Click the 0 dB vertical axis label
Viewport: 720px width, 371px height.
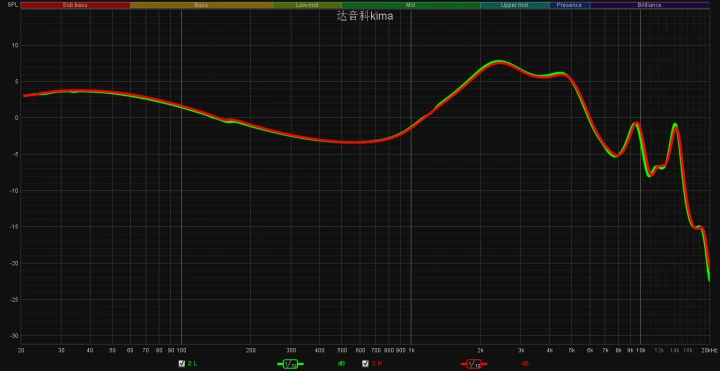pos(17,118)
